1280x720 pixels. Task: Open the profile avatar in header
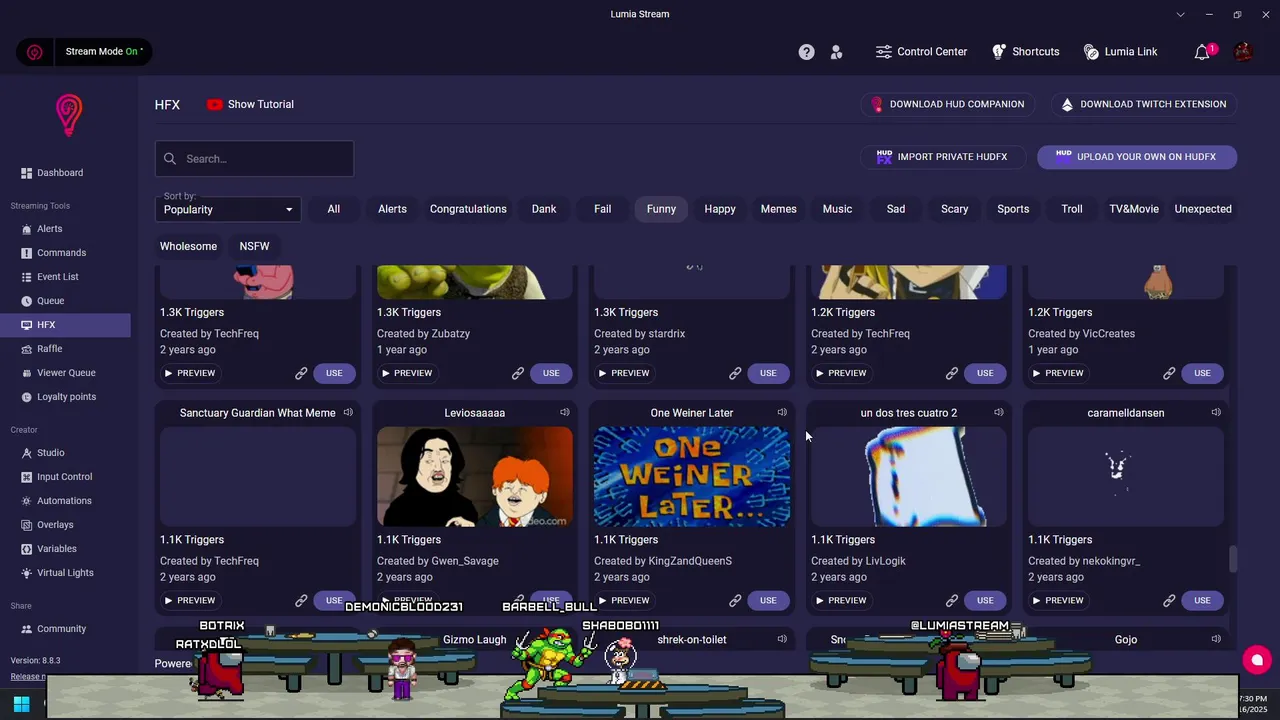coord(1243,52)
